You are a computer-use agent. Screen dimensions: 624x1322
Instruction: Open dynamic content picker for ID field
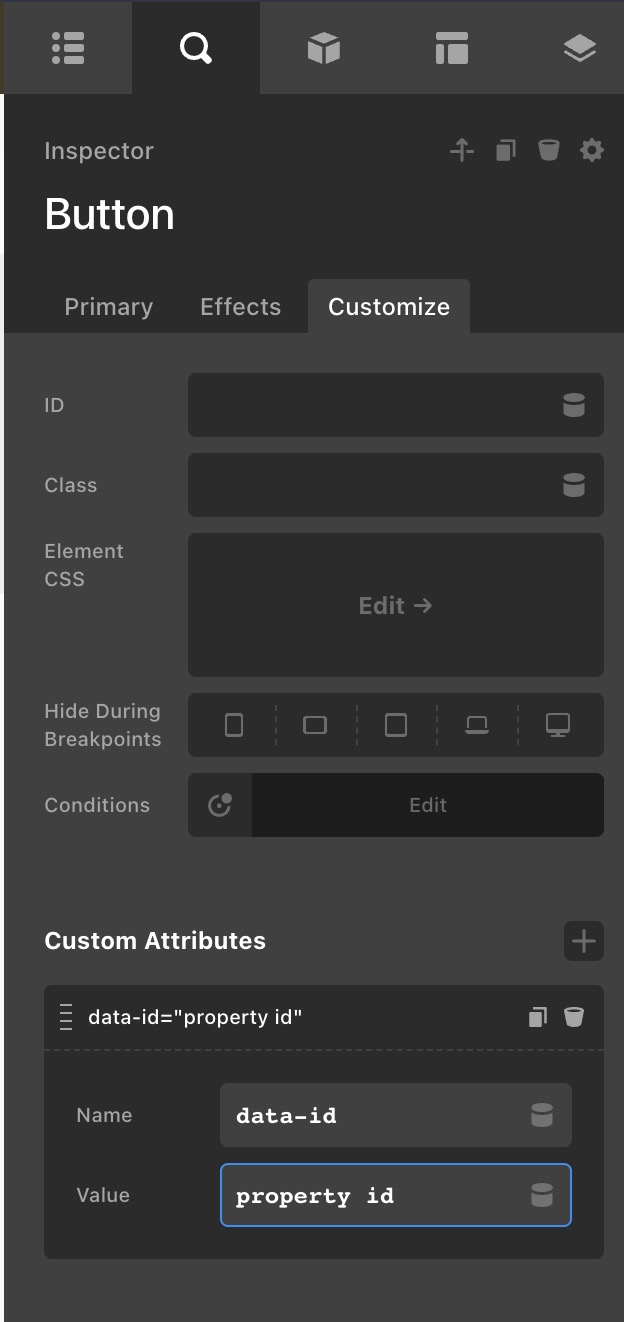[x=574, y=405]
